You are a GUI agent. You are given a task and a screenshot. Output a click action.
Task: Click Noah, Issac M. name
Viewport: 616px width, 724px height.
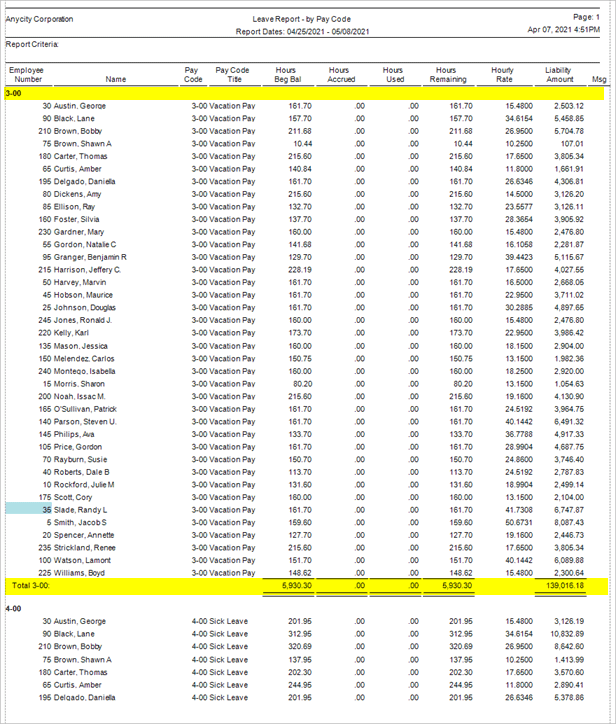pyautogui.click(x=79, y=396)
